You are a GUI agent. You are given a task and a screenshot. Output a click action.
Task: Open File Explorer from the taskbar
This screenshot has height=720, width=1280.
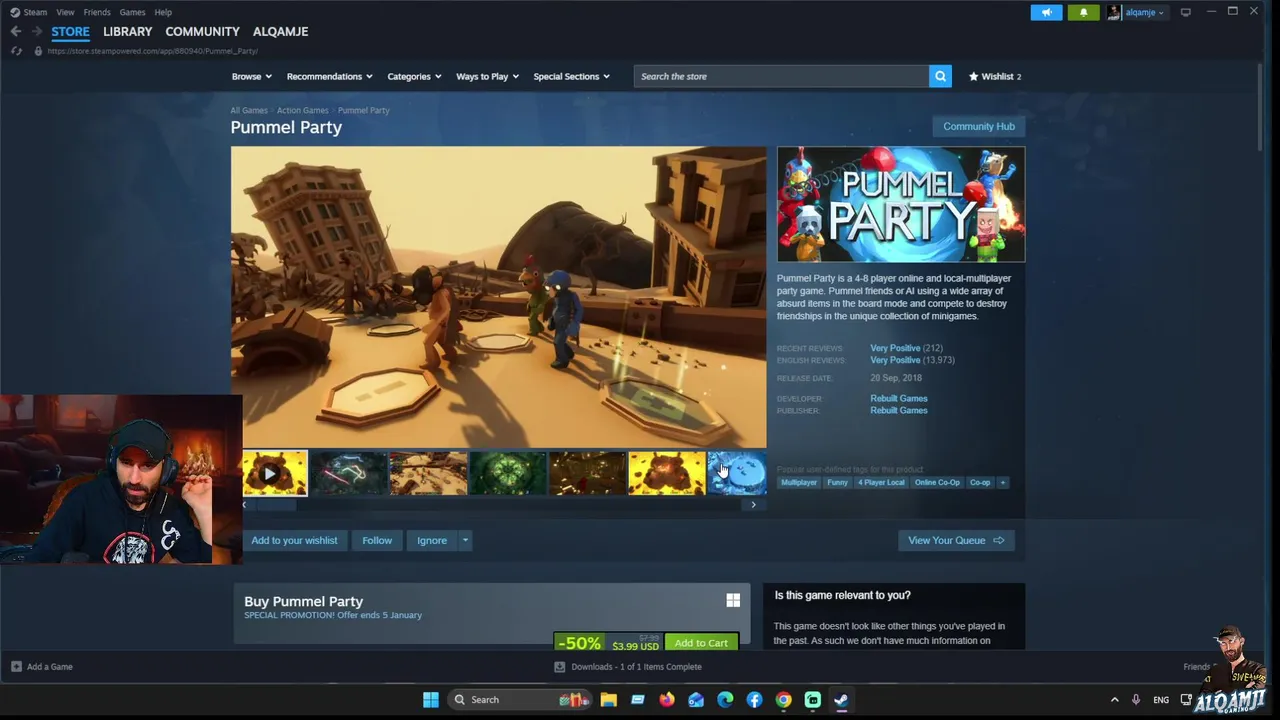pos(608,699)
